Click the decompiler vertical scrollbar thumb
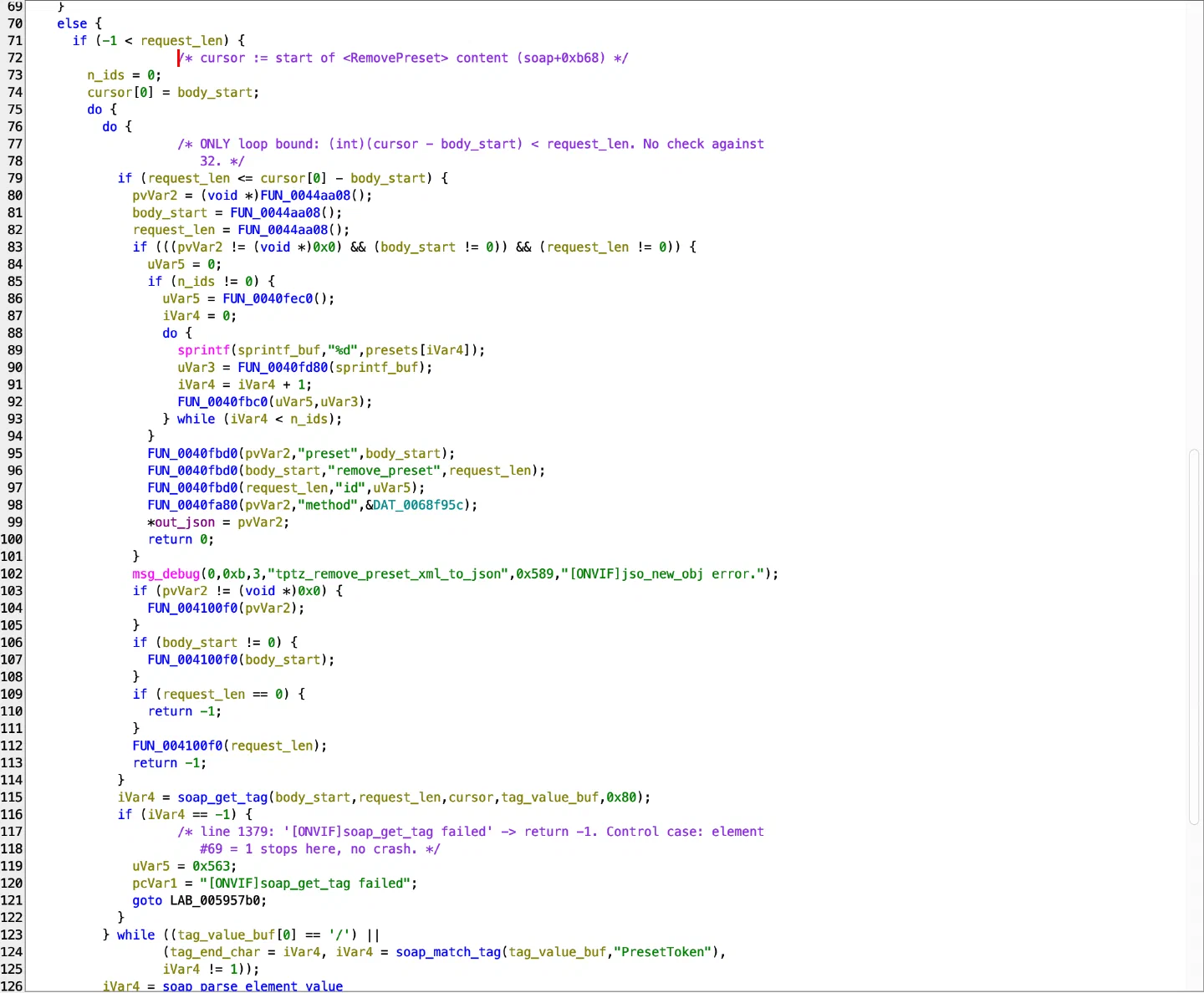The image size is (1204, 993). coord(1194,639)
